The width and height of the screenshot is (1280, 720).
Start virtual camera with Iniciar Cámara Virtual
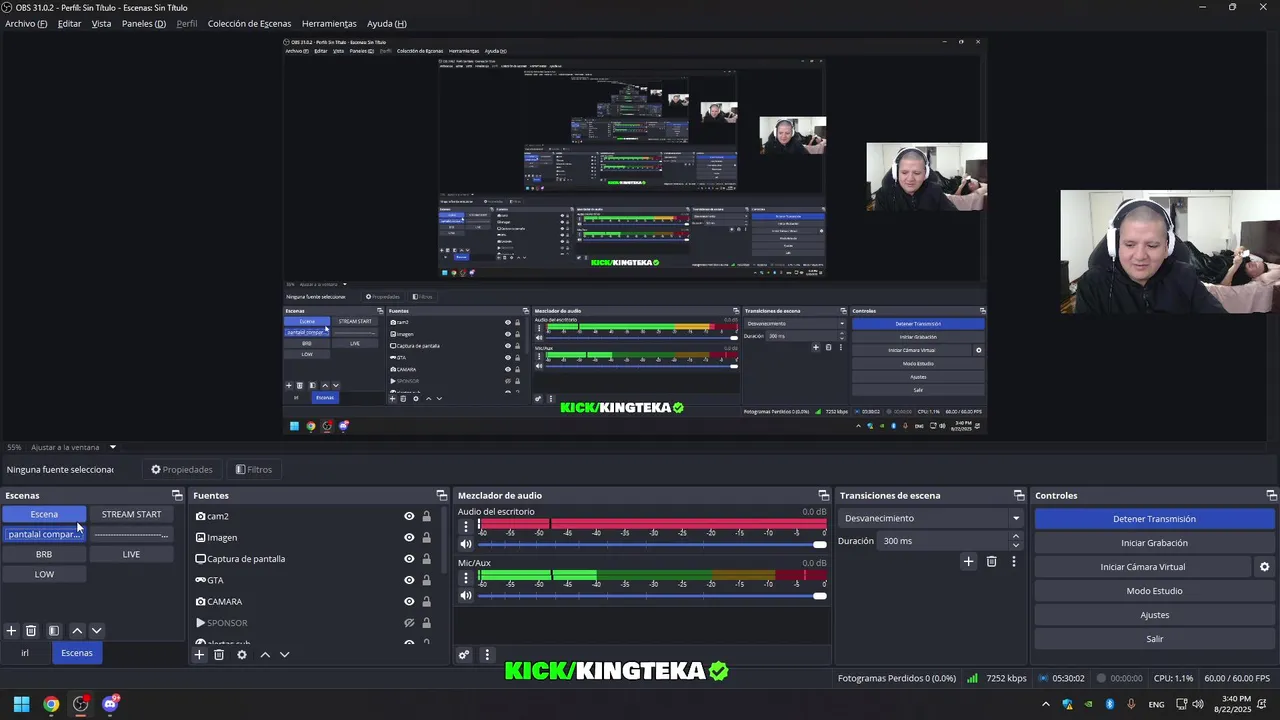(x=1143, y=567)
